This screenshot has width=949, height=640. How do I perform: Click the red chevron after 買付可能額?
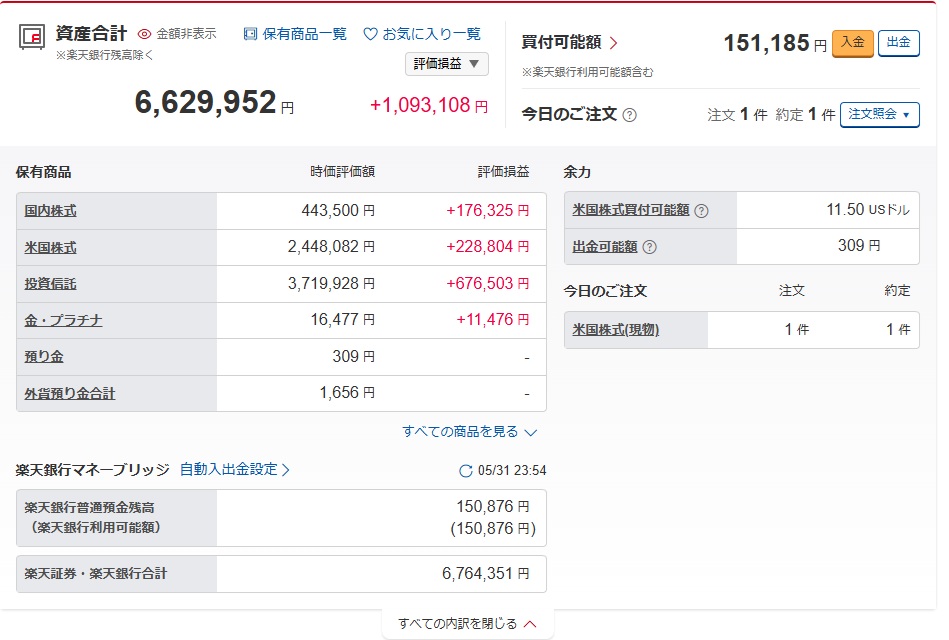pos(613,42)
